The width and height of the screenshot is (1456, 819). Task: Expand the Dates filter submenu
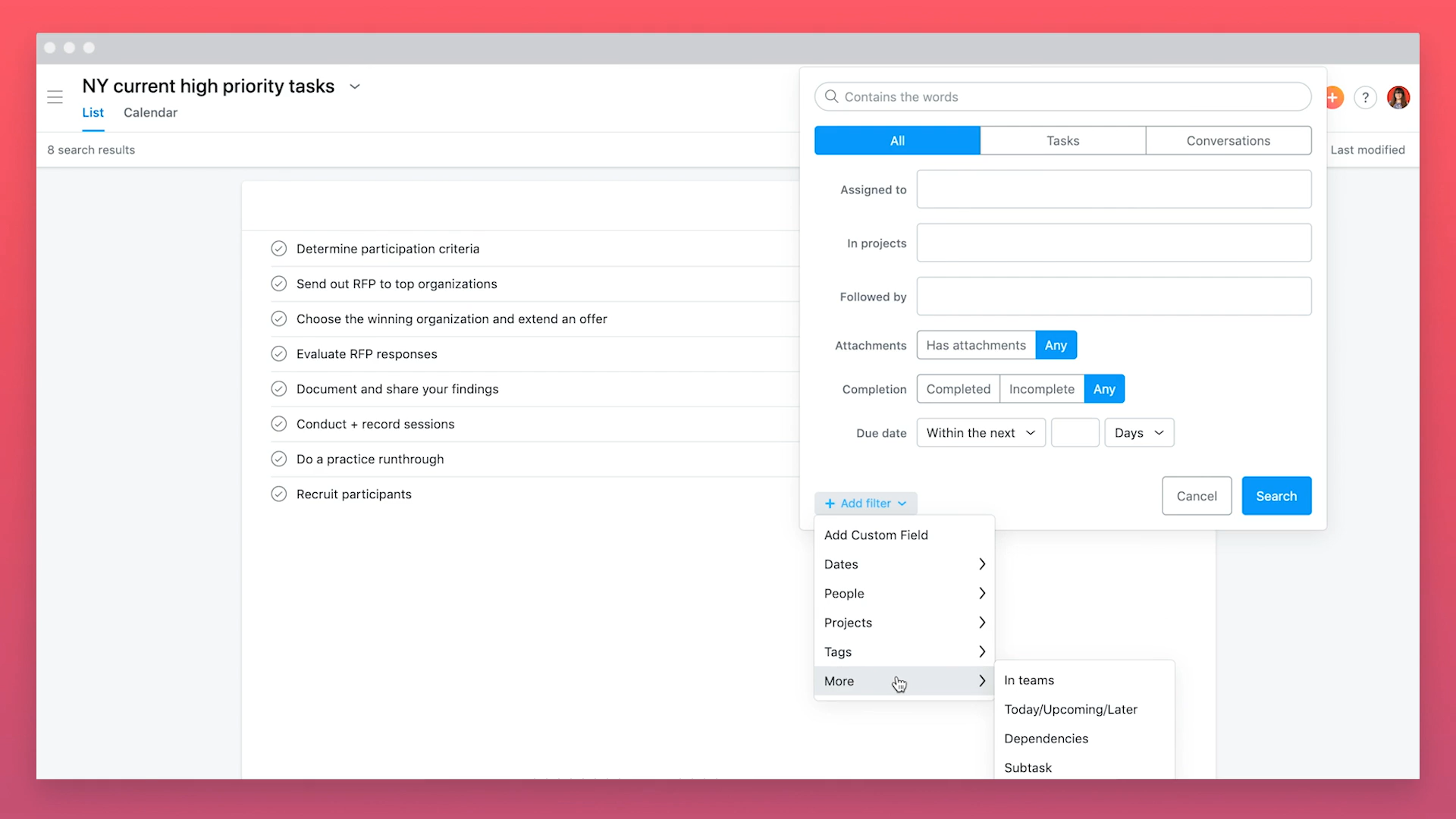click(903, 564)
